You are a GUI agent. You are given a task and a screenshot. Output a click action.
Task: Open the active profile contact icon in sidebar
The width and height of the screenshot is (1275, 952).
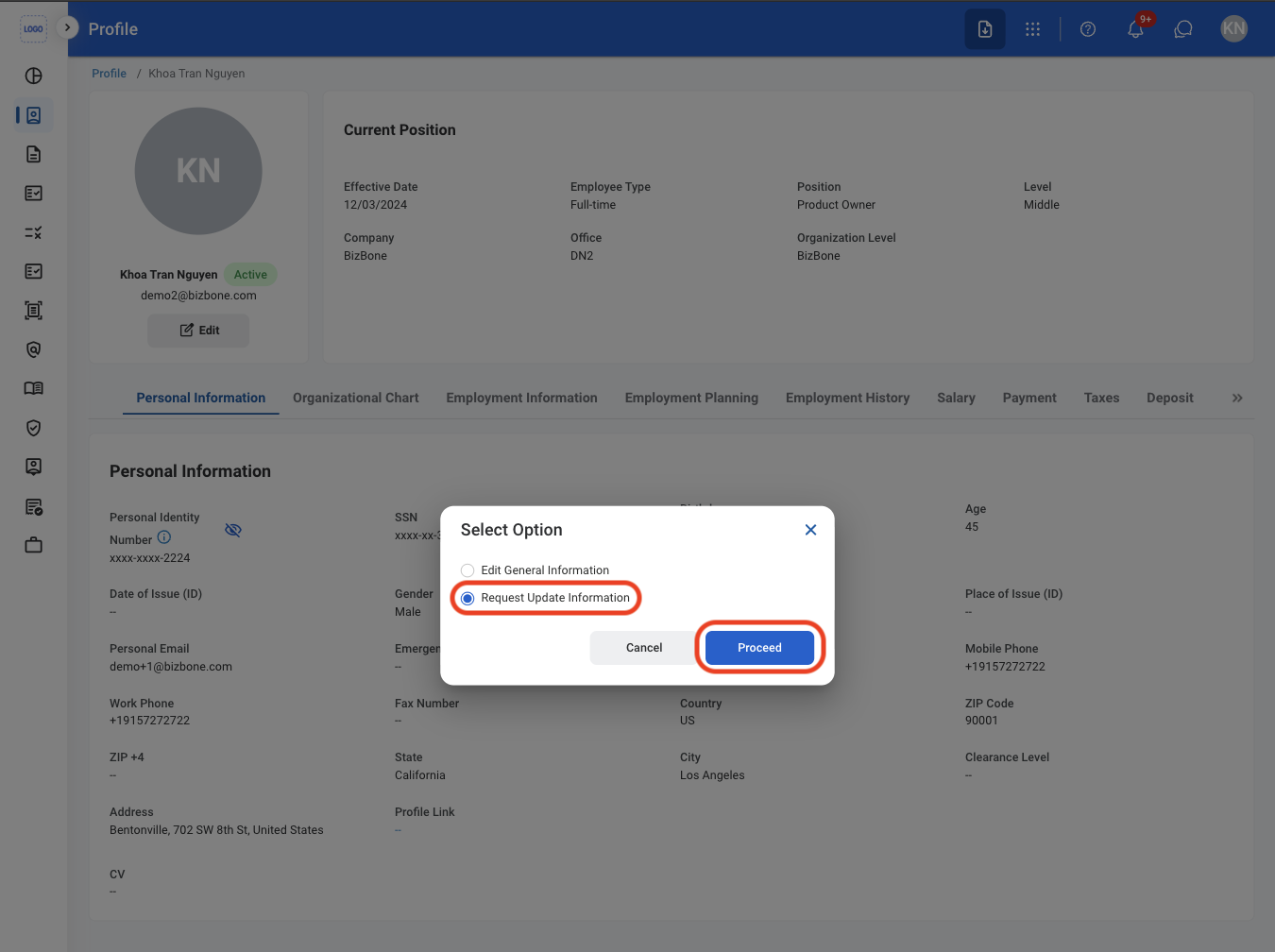point(34,115)
